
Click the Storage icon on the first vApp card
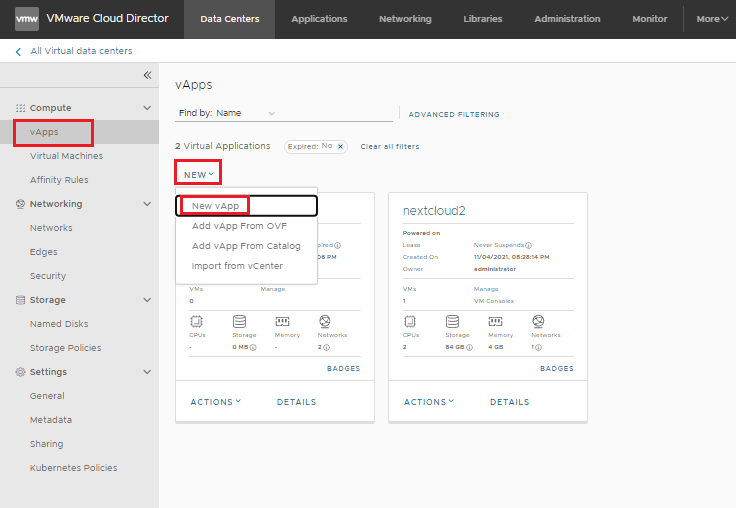(239, 321)
